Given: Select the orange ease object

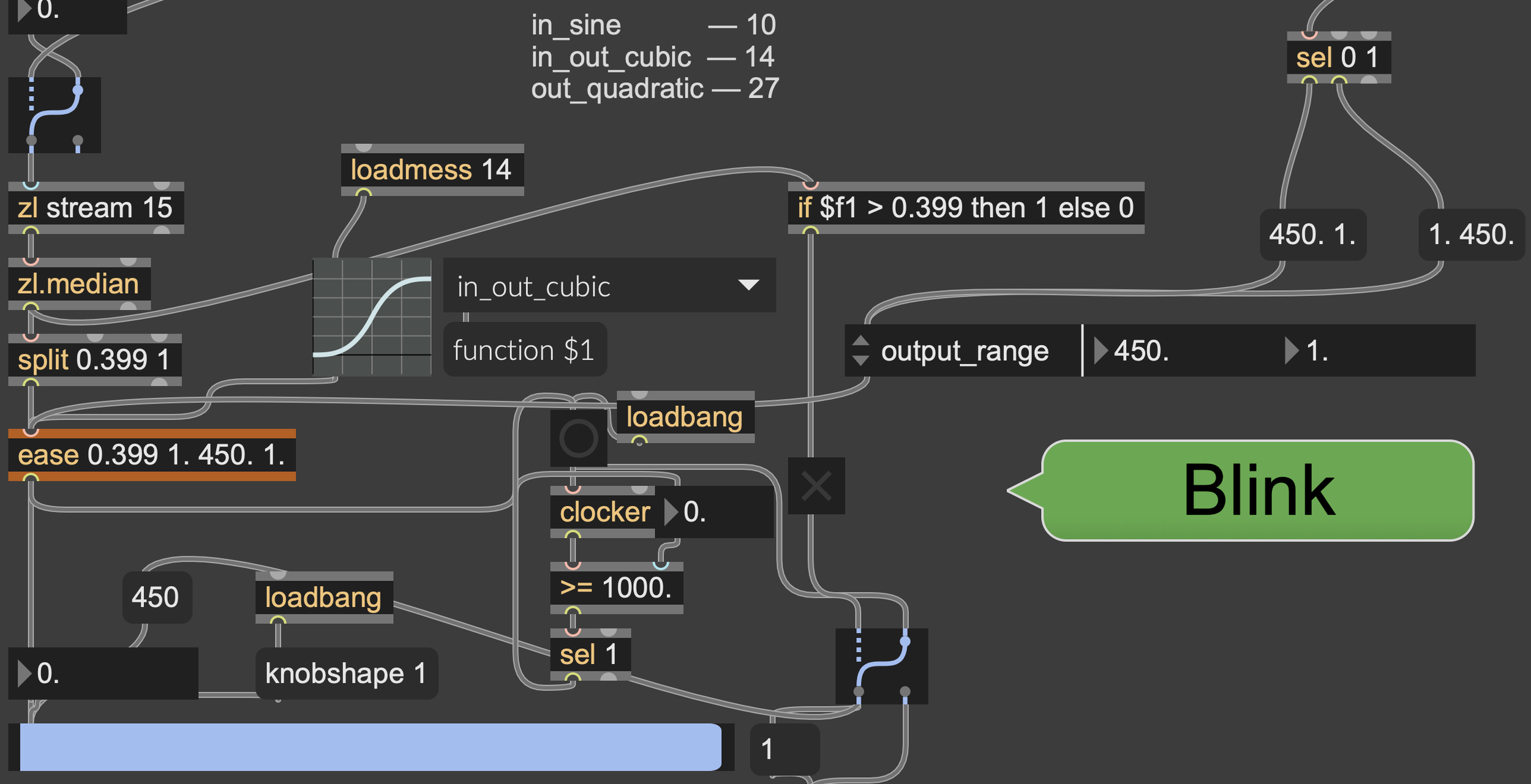Looking at the screenshot, I should point(151,455).
